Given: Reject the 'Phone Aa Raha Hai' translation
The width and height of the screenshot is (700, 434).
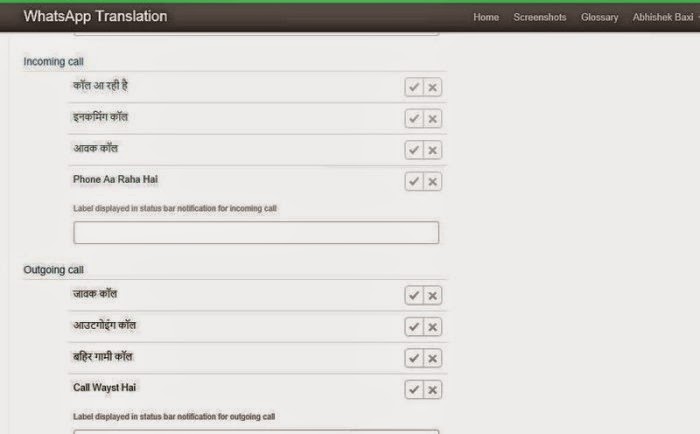Looking at the screenshot, I should click(433, 181).
